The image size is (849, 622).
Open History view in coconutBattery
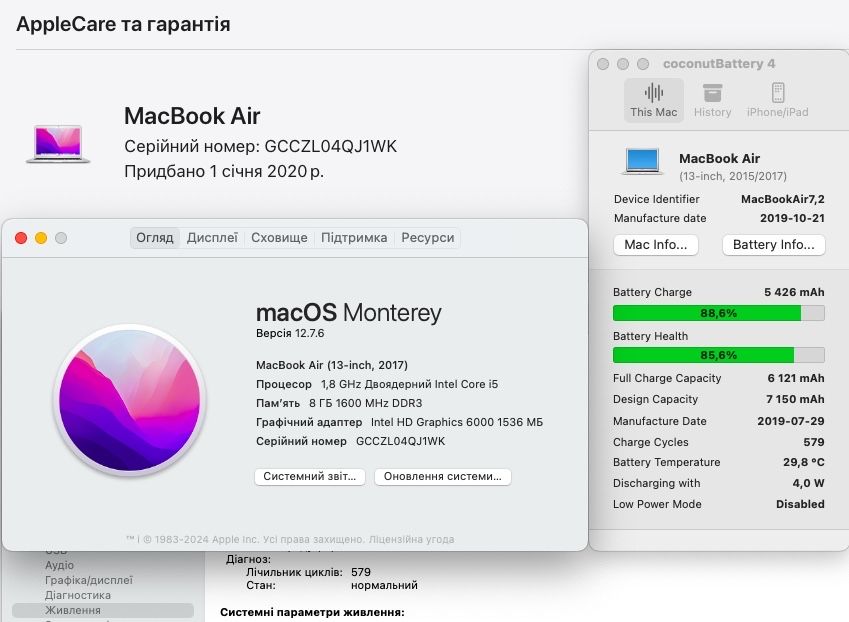[712, 100]
